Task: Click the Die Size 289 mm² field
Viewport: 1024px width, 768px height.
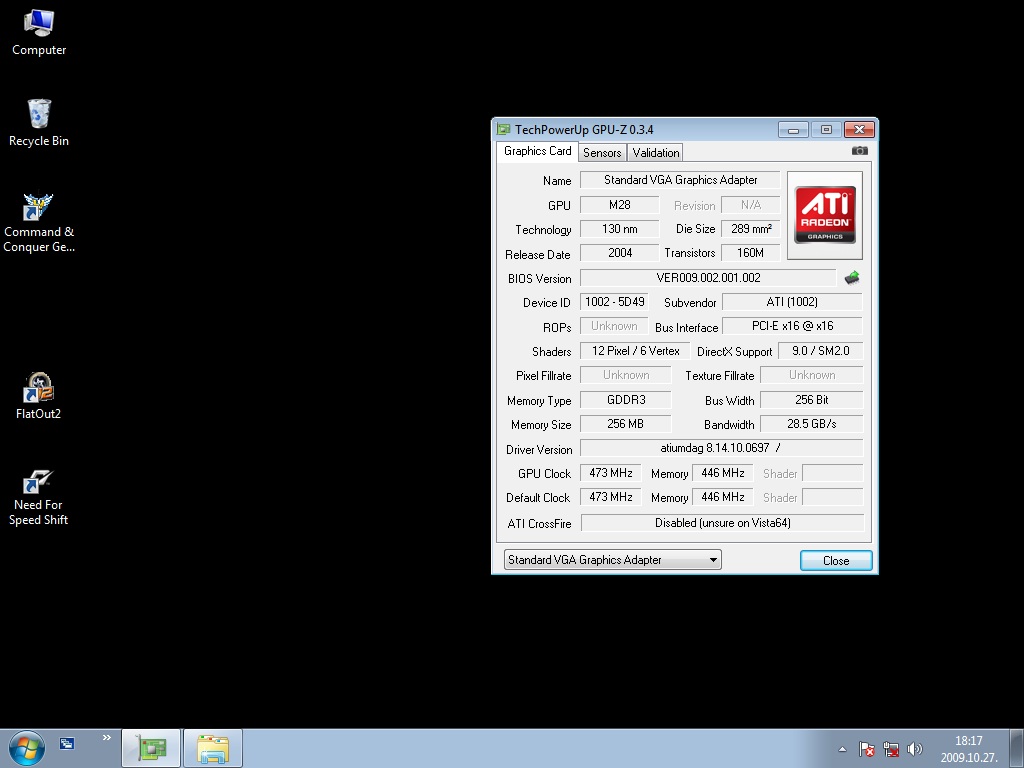Action: point(750,229)
